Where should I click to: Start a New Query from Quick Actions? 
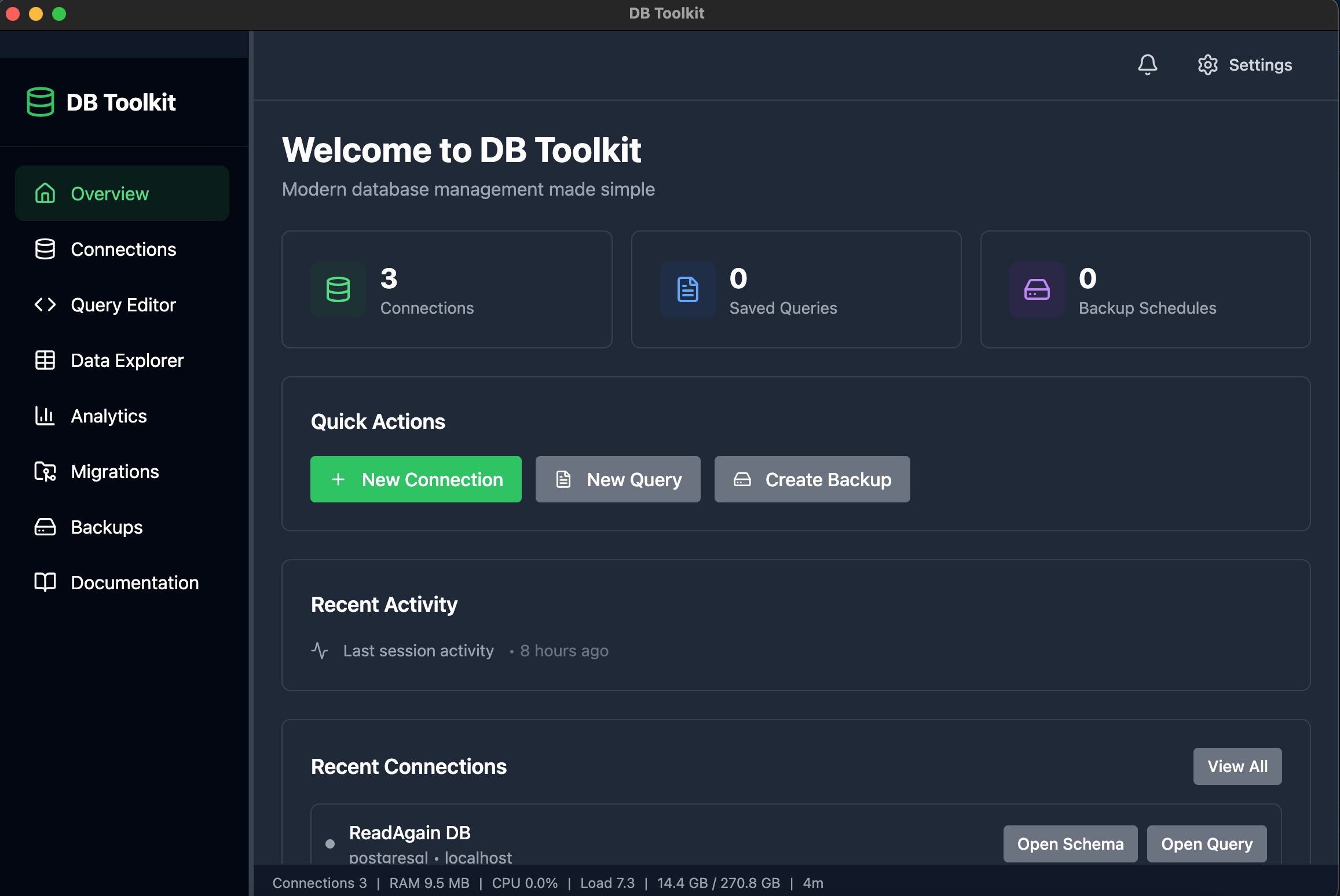pyautogui.click(x=617, y=479)
